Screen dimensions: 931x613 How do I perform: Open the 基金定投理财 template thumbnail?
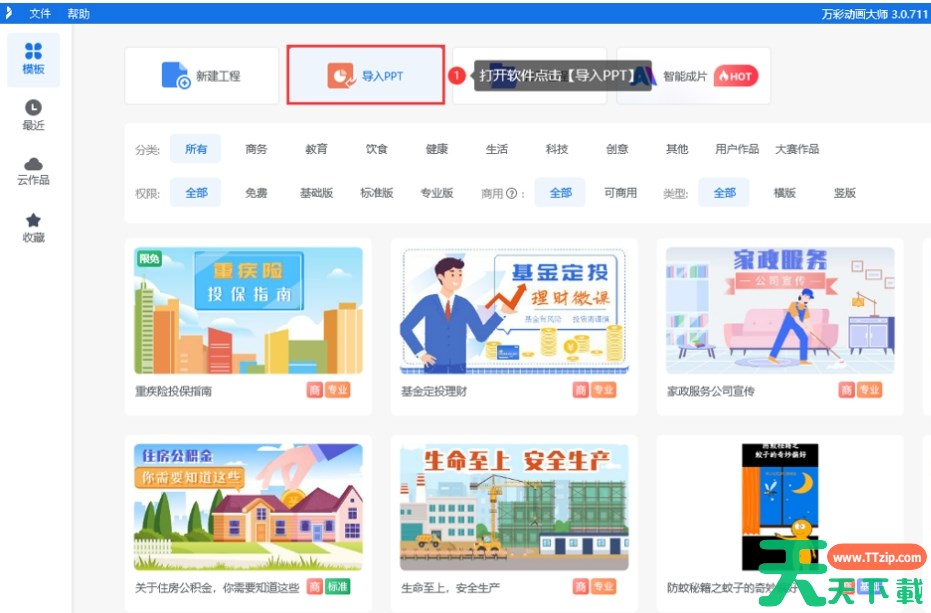pos(514,311)
